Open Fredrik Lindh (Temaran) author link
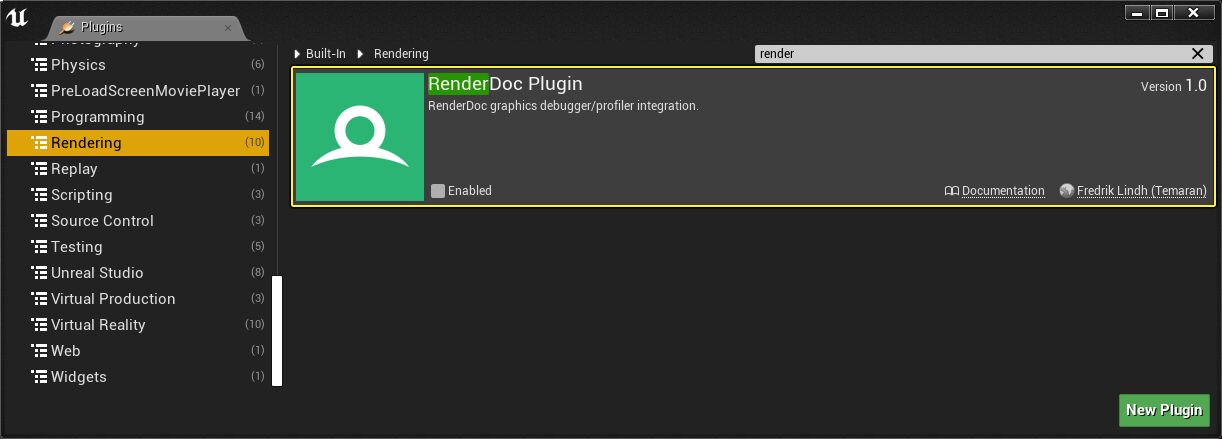Image resolution: width=1222 pixels, height=439 pixels. pos(1142,191)
